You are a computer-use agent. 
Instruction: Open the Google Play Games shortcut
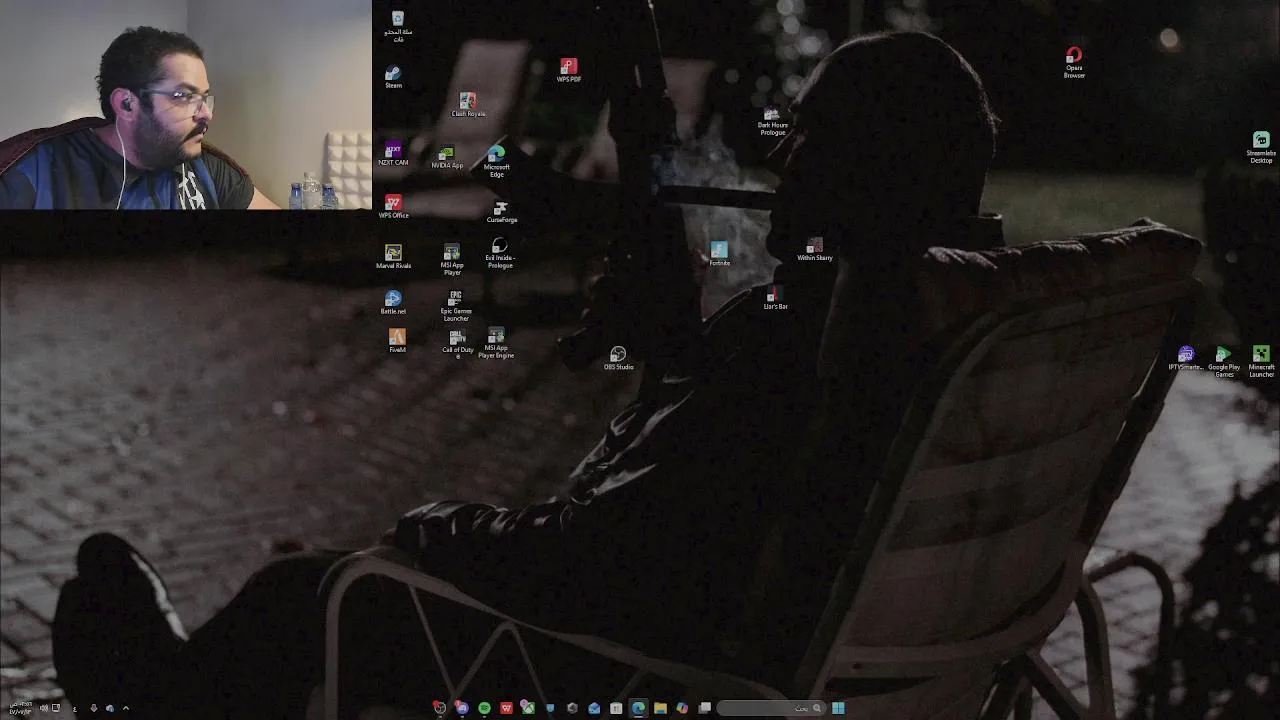(1223, 361)
